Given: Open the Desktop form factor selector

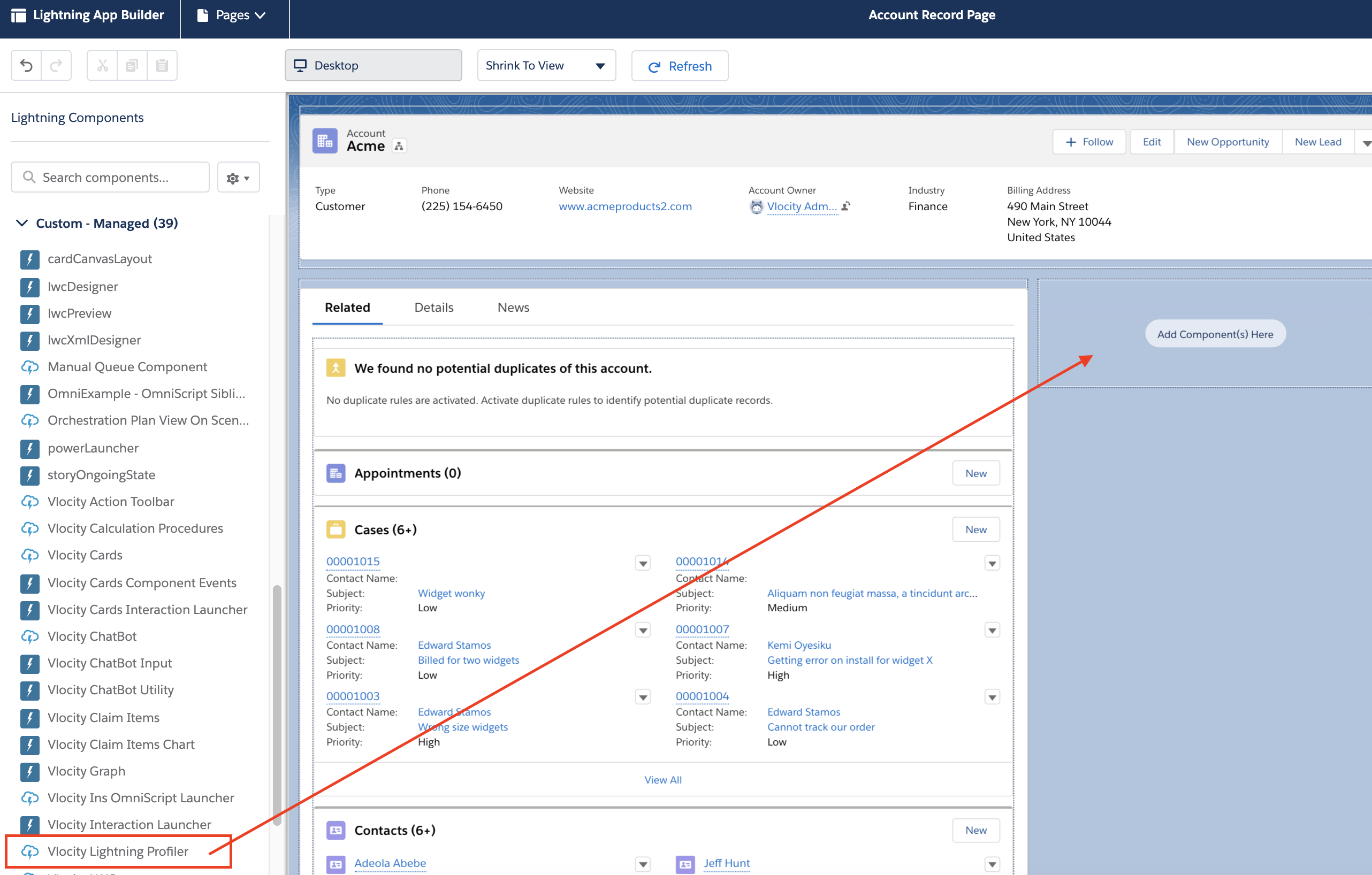Looking at the screenshot, I should pos(373,65).
